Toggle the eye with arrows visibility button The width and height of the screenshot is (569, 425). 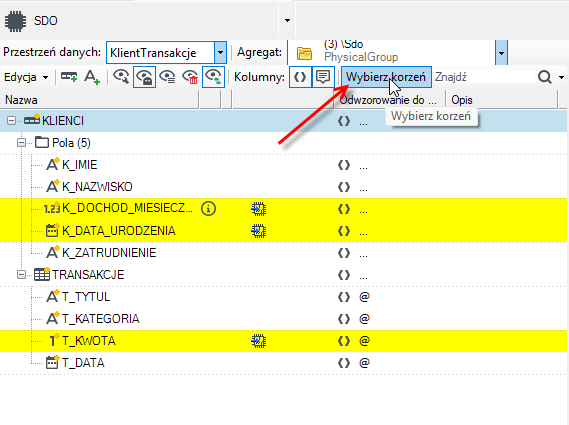(x=213, y=77)
